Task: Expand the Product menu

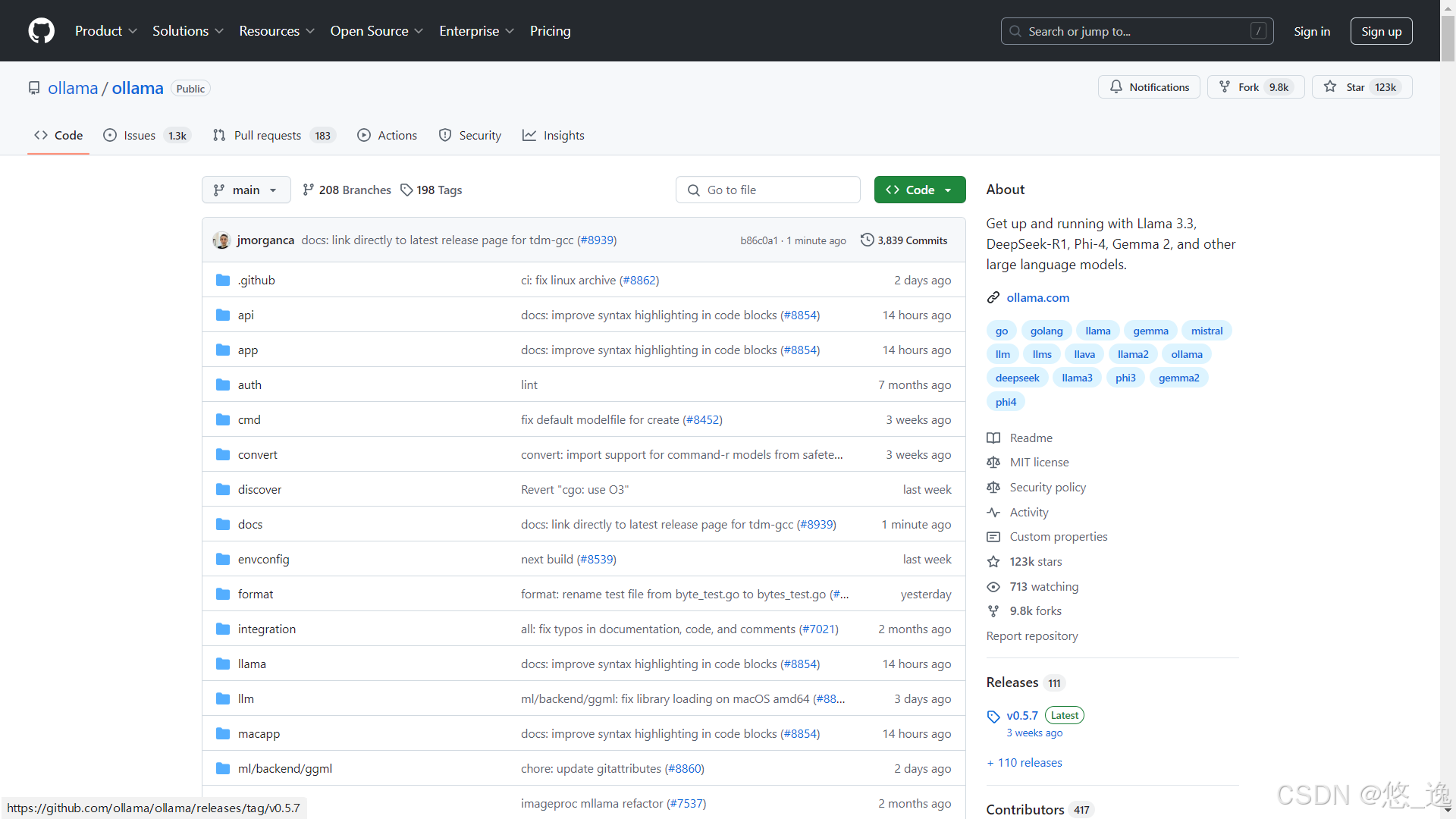Action: (x=105, y=31)
